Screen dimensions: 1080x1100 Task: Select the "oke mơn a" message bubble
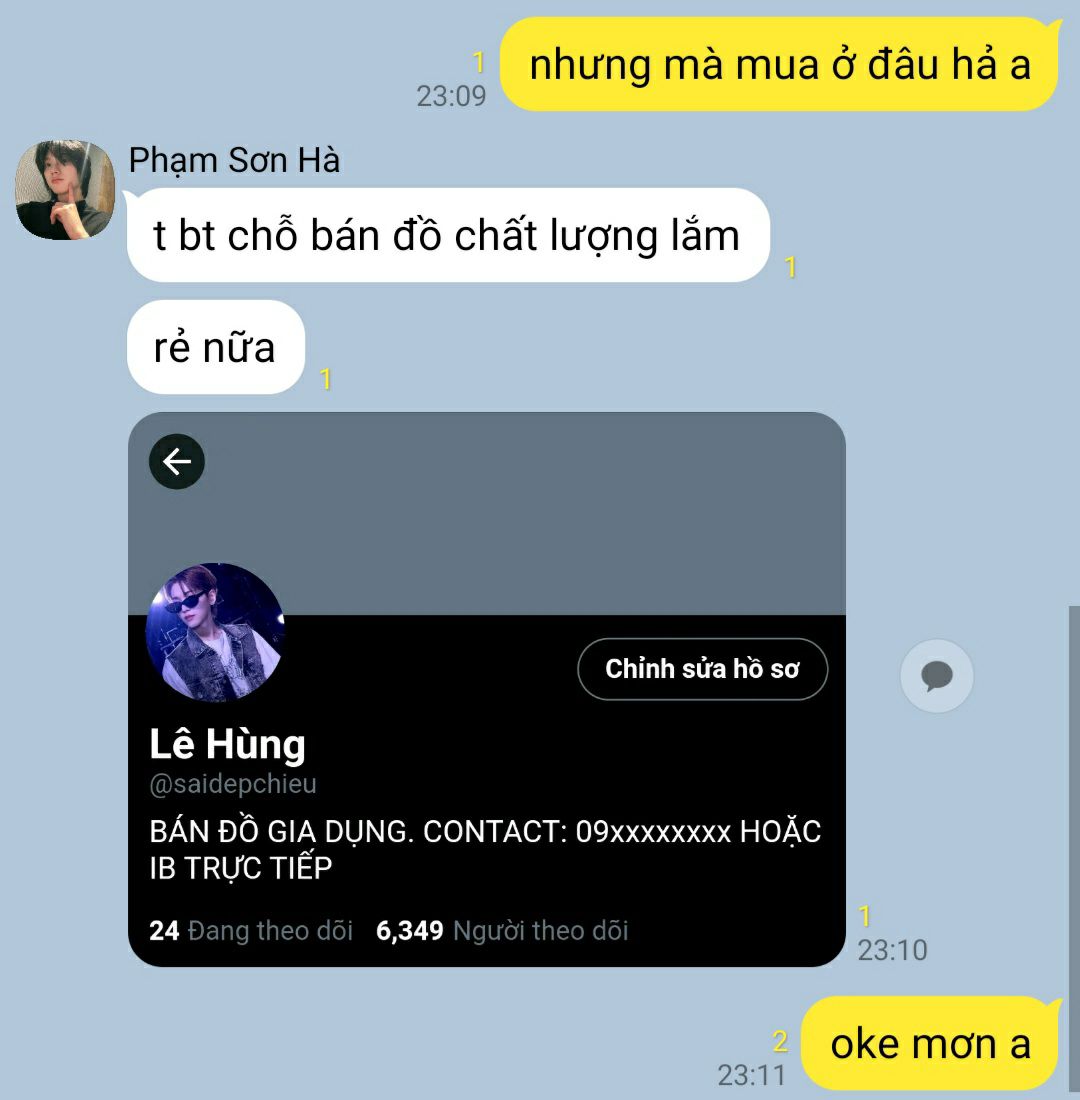931,1043
